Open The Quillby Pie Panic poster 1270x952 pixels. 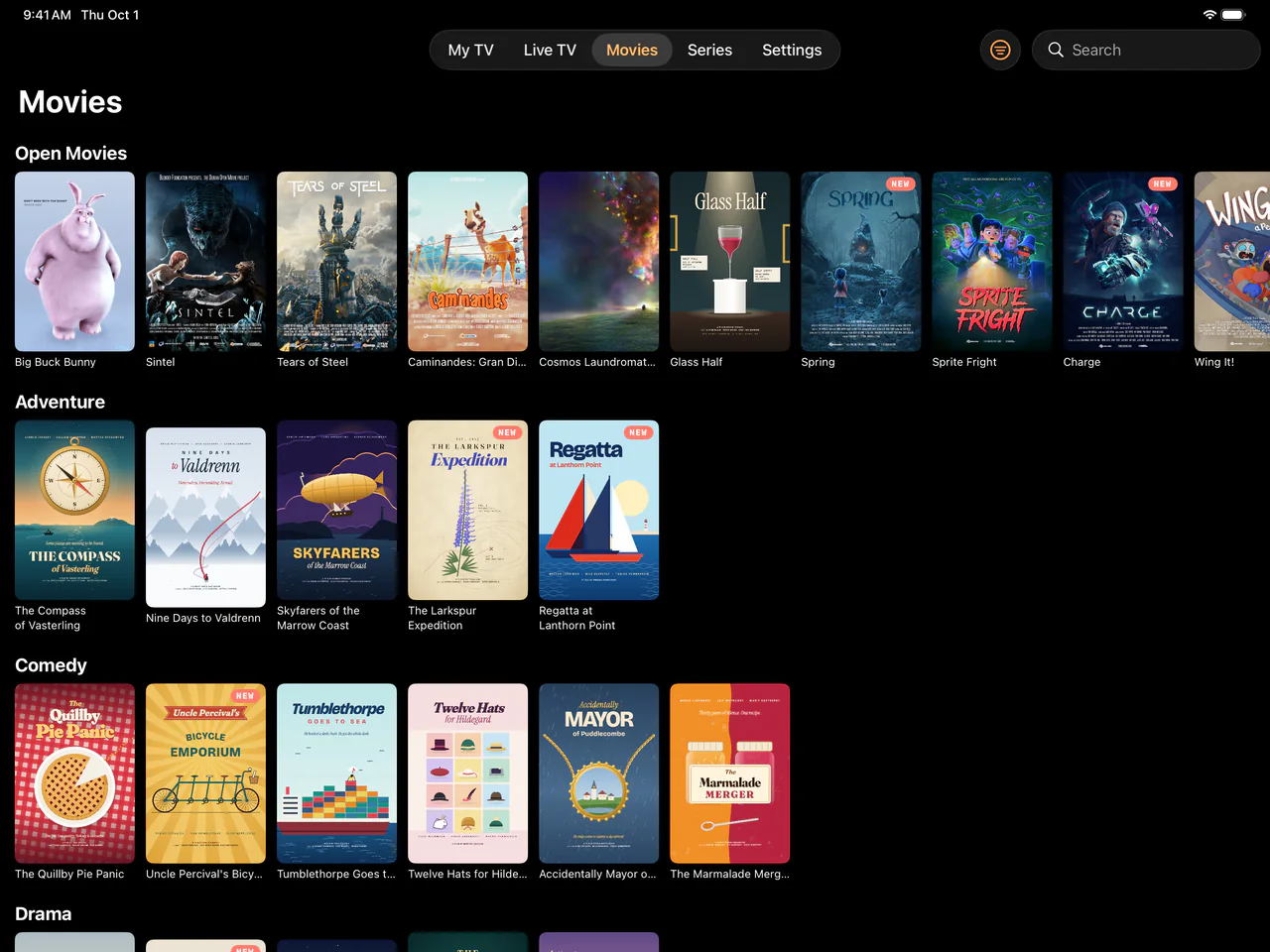click(74, 773)
